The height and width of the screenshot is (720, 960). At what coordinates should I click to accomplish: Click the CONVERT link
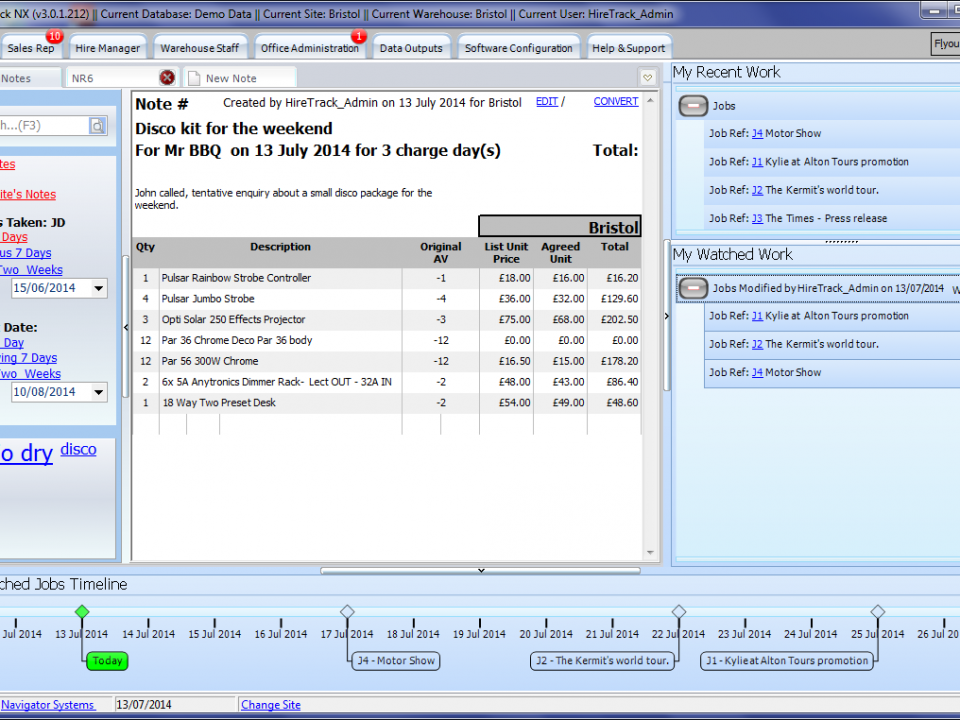pyautogui.click(x=616, y=102)
